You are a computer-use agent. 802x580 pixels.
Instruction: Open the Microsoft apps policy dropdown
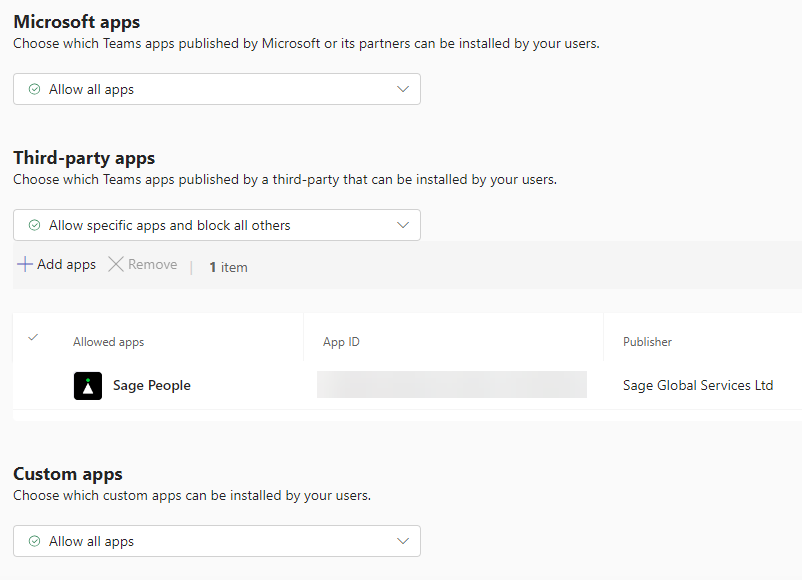[x=216, y=90]
